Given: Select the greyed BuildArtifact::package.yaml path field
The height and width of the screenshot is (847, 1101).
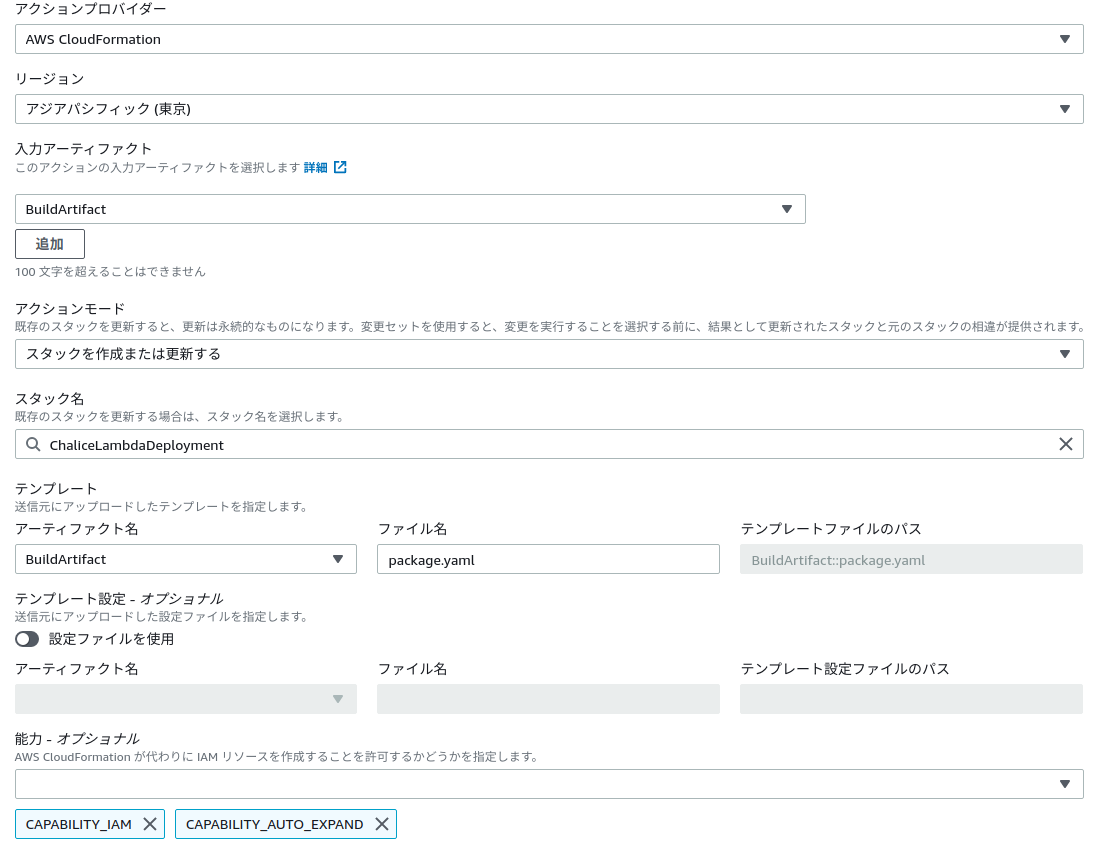Looking at the screenshot, I should point(910,559).
